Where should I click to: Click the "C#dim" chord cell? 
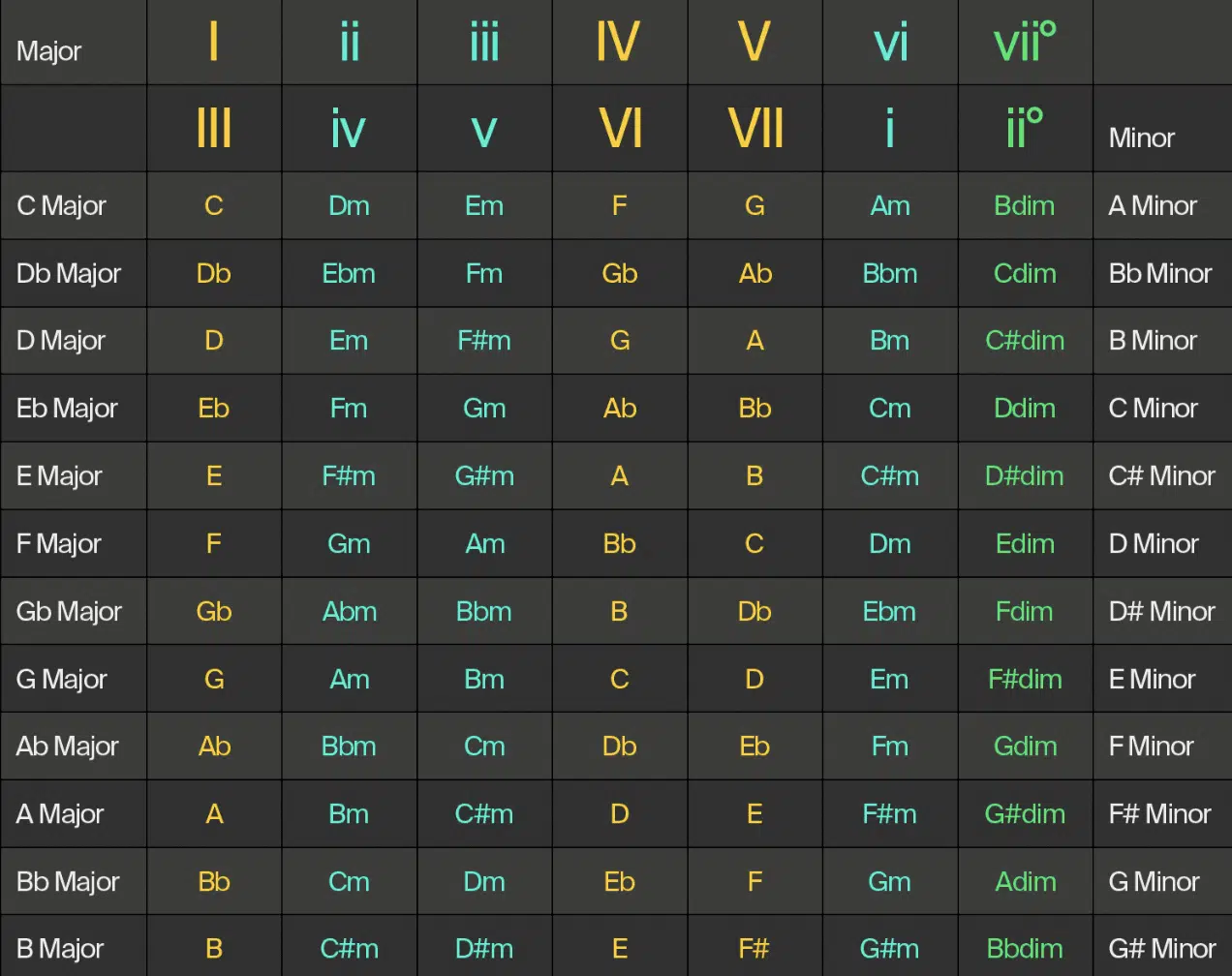click(x=1025, y=341)
